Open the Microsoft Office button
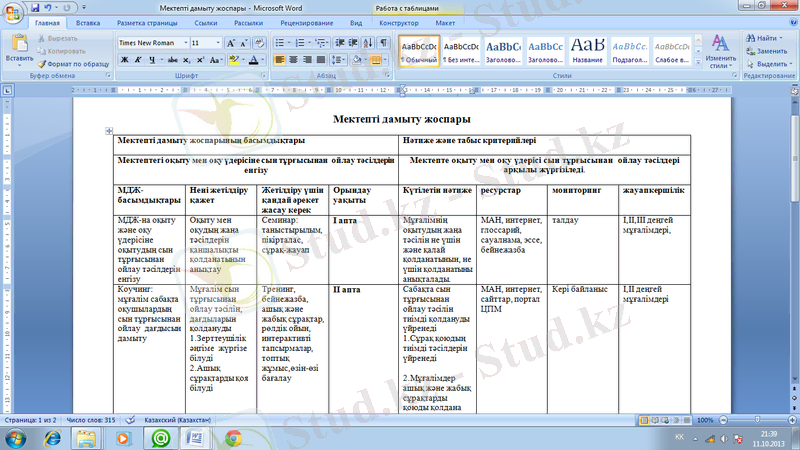 coord(12,11)
